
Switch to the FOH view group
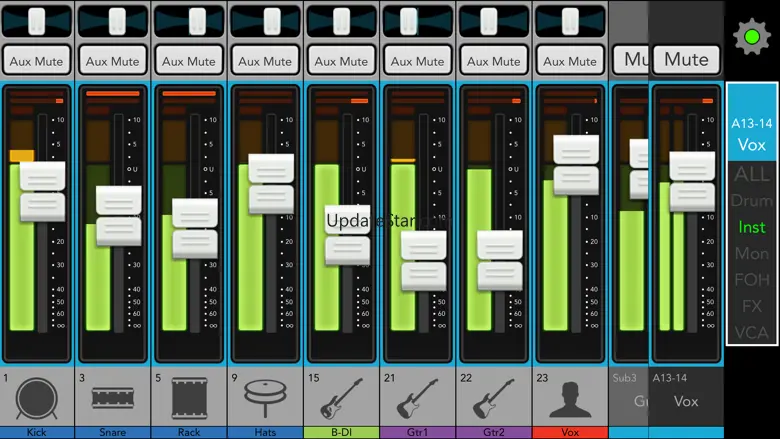pos(752,279)
